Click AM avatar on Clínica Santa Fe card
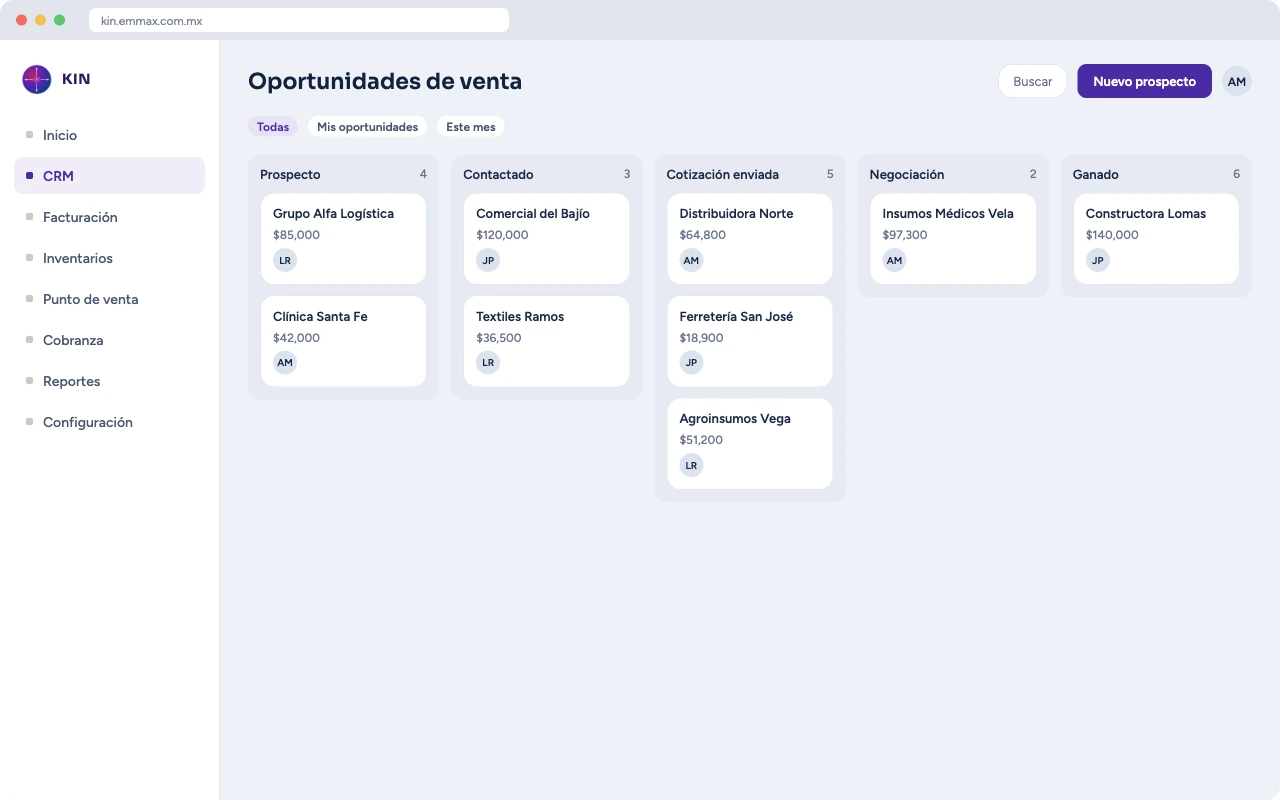1280x800 pixels. 285,362
